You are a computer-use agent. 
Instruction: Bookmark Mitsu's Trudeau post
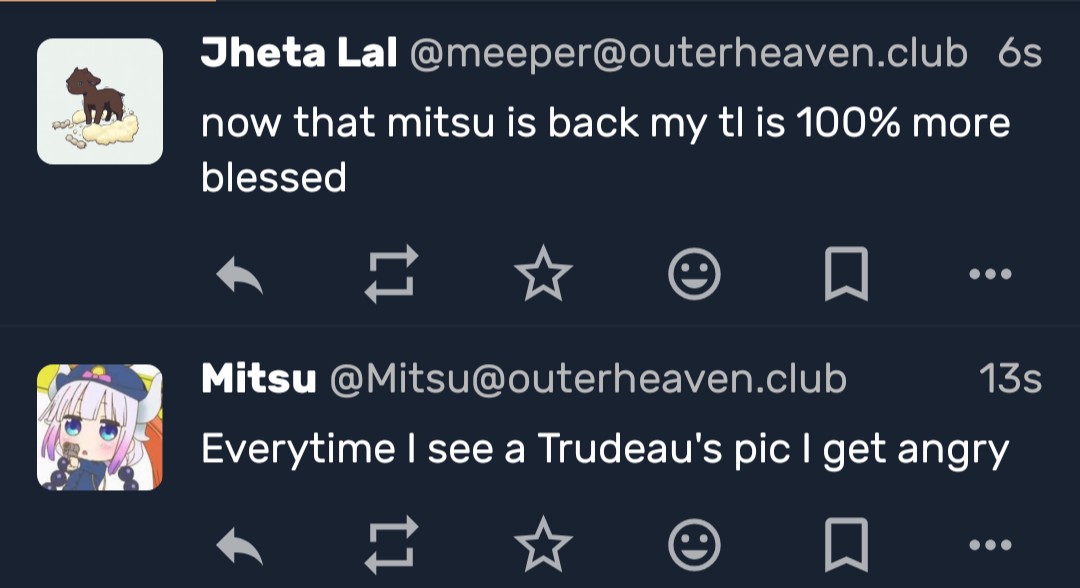pyautogui.click(x=845, y=546)
